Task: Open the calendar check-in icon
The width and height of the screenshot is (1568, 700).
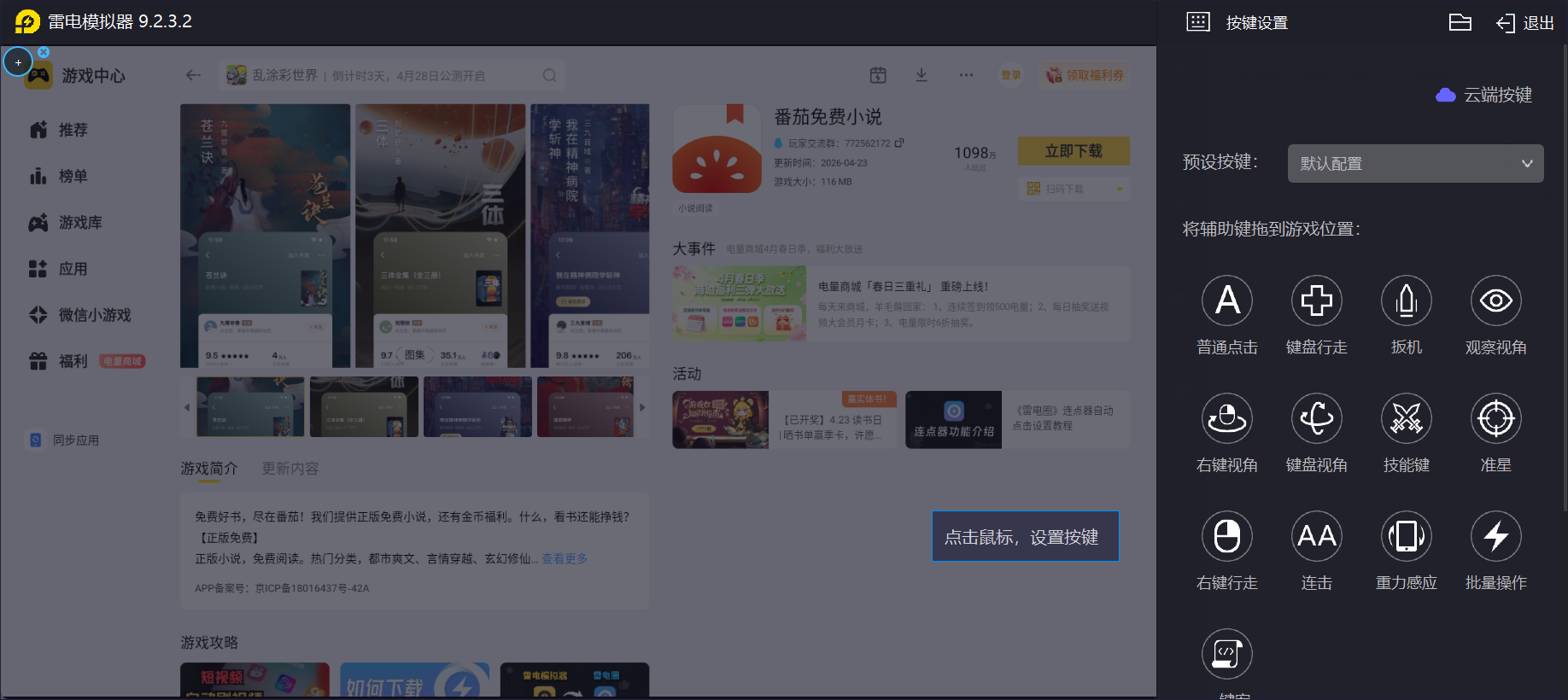Action: pos(878,75)
